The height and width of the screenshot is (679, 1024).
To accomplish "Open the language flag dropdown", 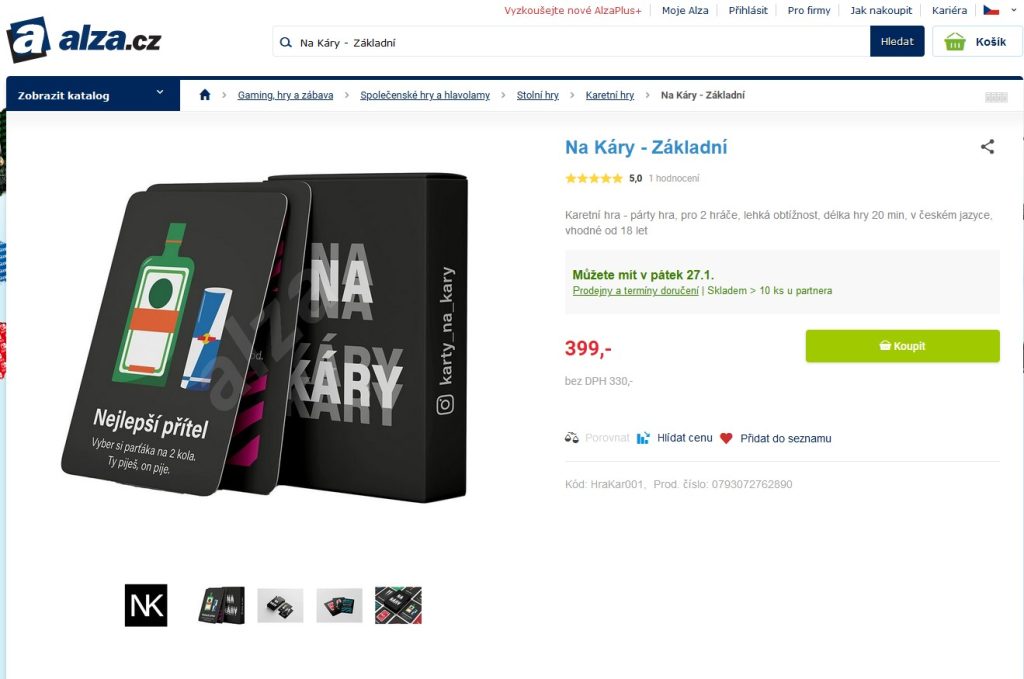I will click(x=1000, y=10).
